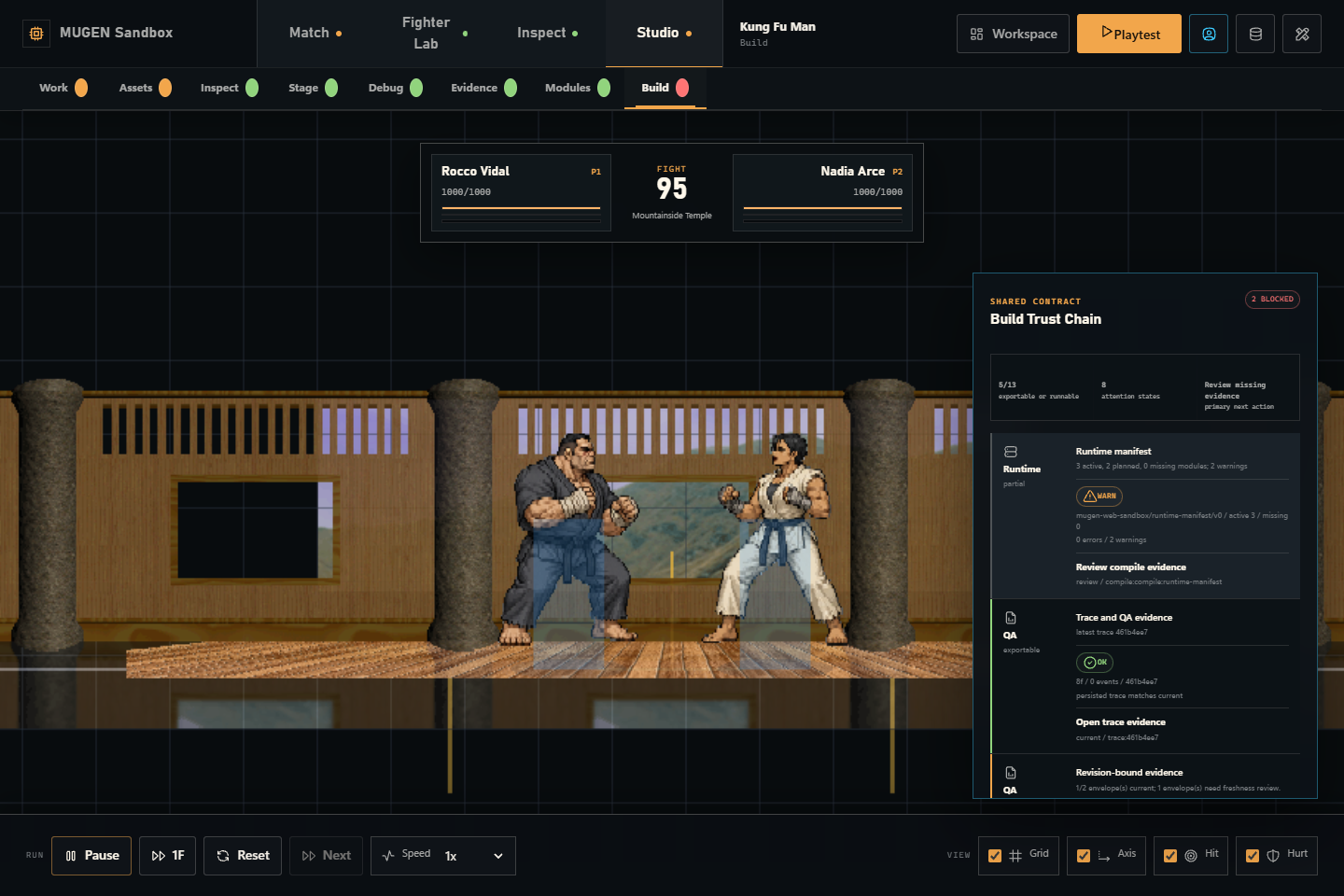Click the 8 attention states stat
Image resolution: width=1344 pixels, height=896 pixels.
1130,390
